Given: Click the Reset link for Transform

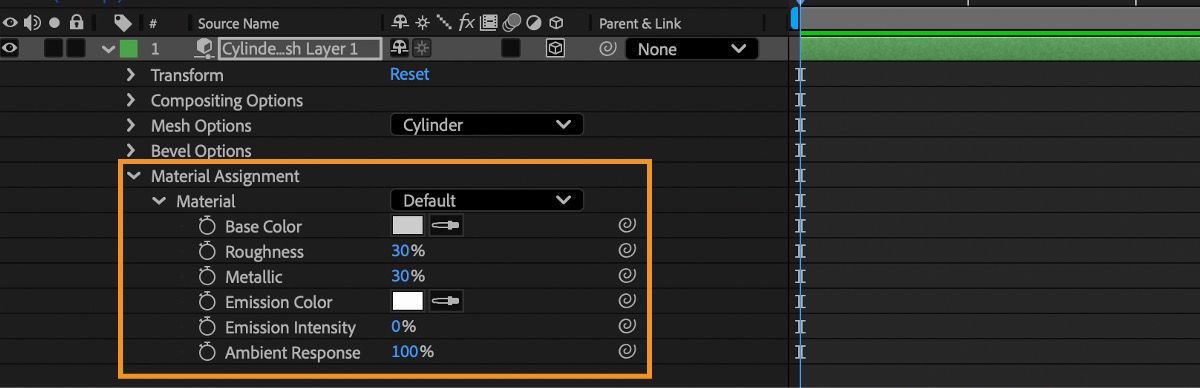Looking at the screenshot, I should coord(409,74).
